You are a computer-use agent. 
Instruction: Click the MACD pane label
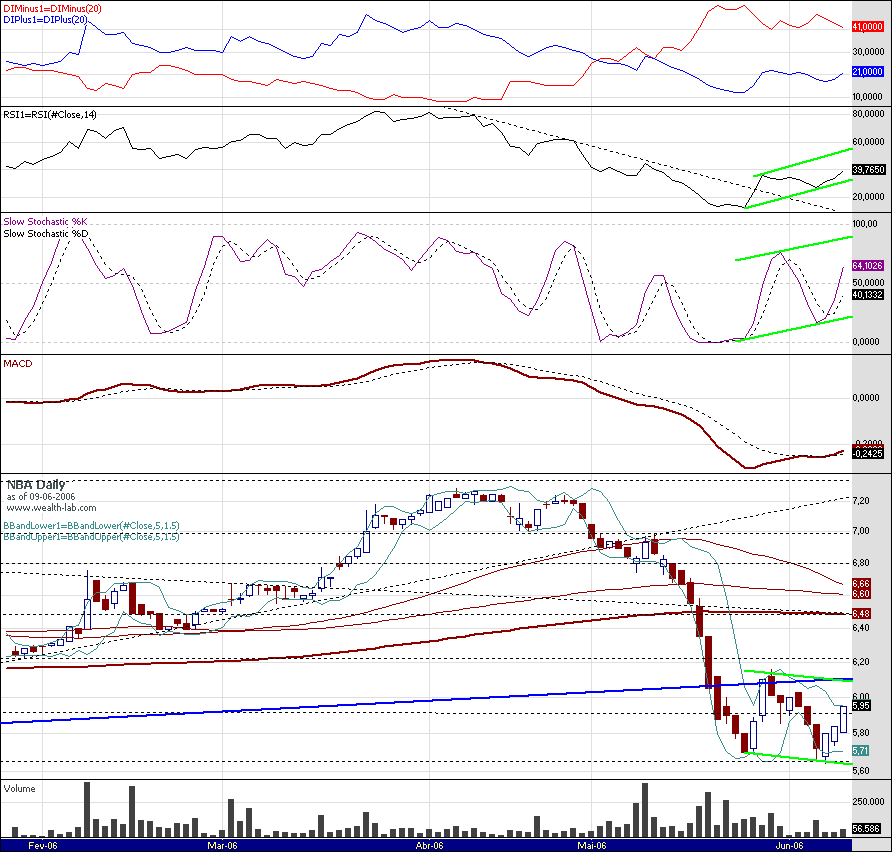tap(18, 364)
